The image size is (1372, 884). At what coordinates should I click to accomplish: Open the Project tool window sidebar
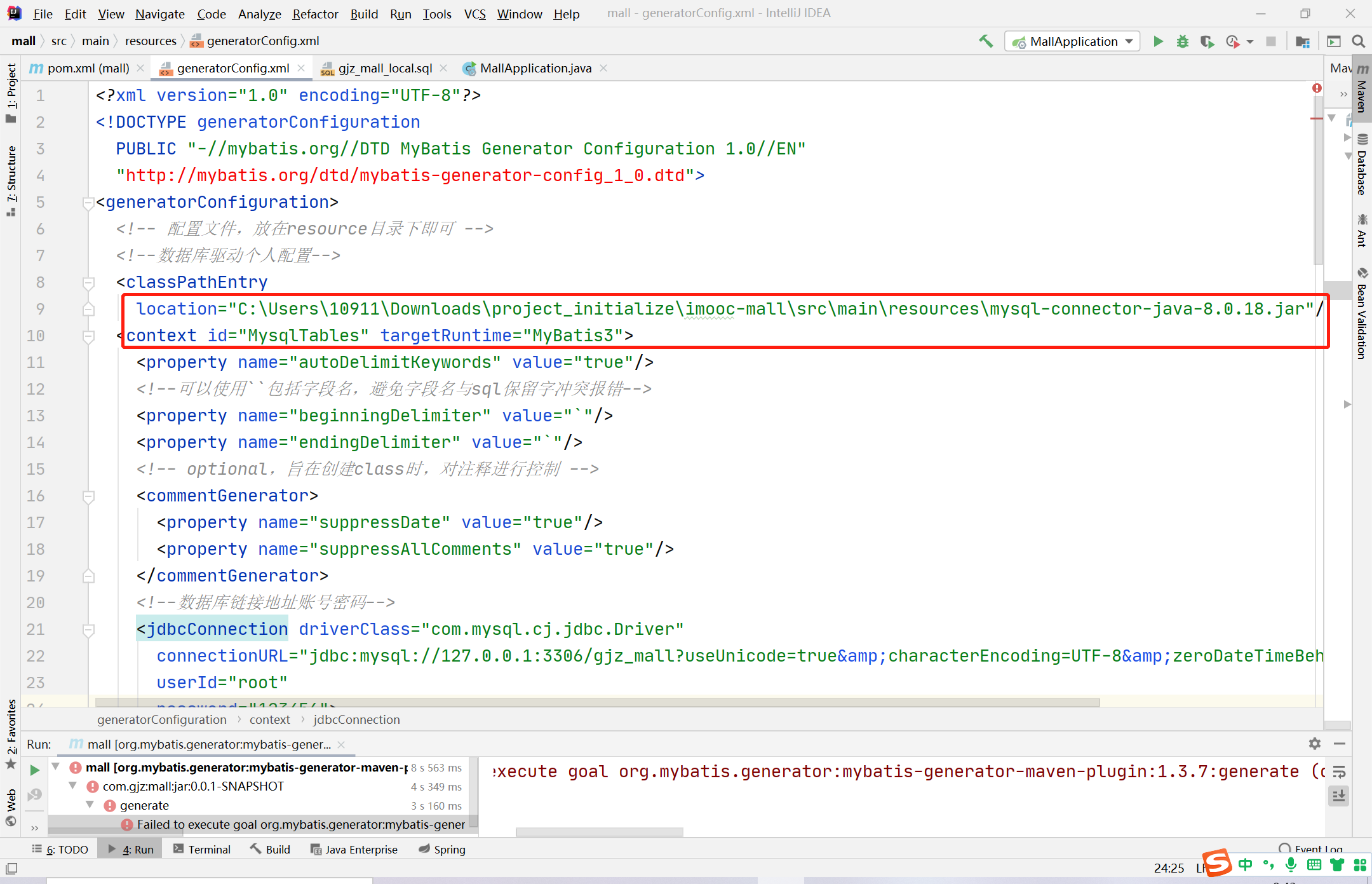[x=11, y=93]
